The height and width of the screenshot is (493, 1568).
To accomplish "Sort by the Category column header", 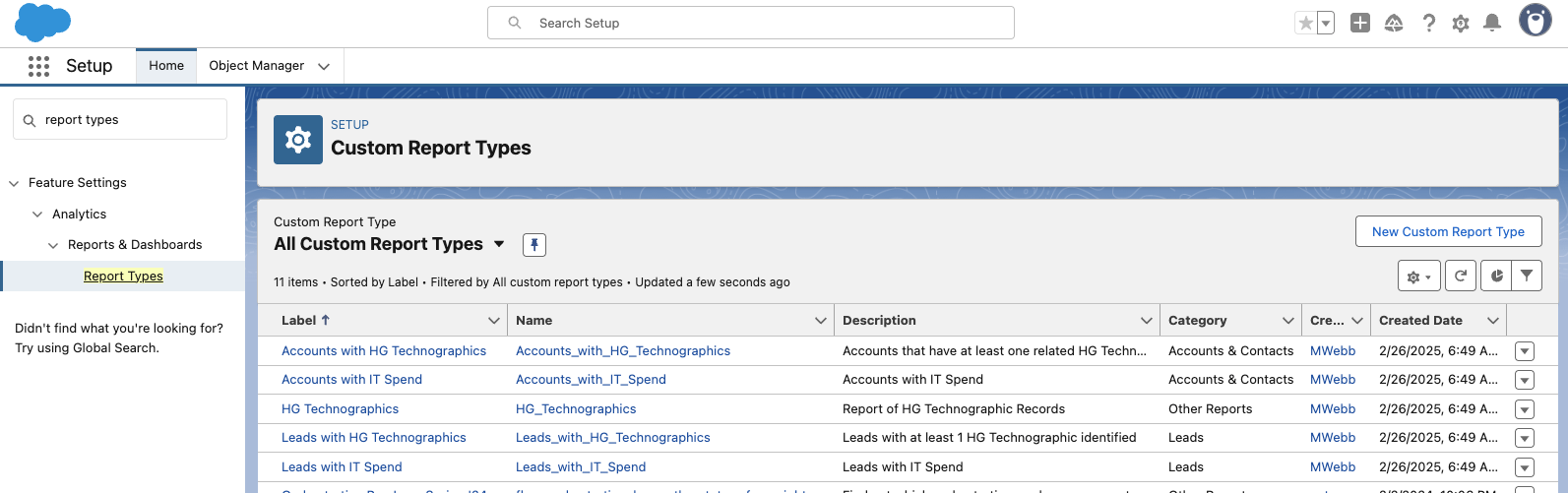I will click(1197, 321).
